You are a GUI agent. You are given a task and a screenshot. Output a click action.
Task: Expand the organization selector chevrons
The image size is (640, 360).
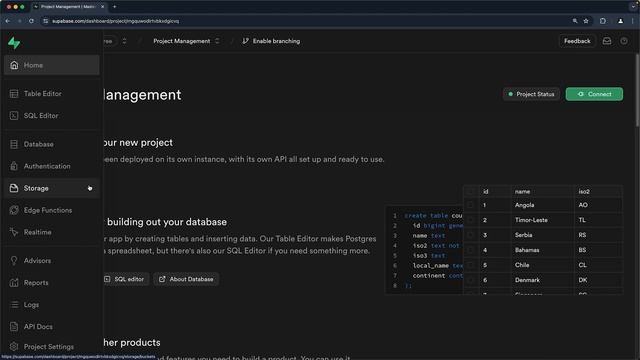(x=124, y=41)
